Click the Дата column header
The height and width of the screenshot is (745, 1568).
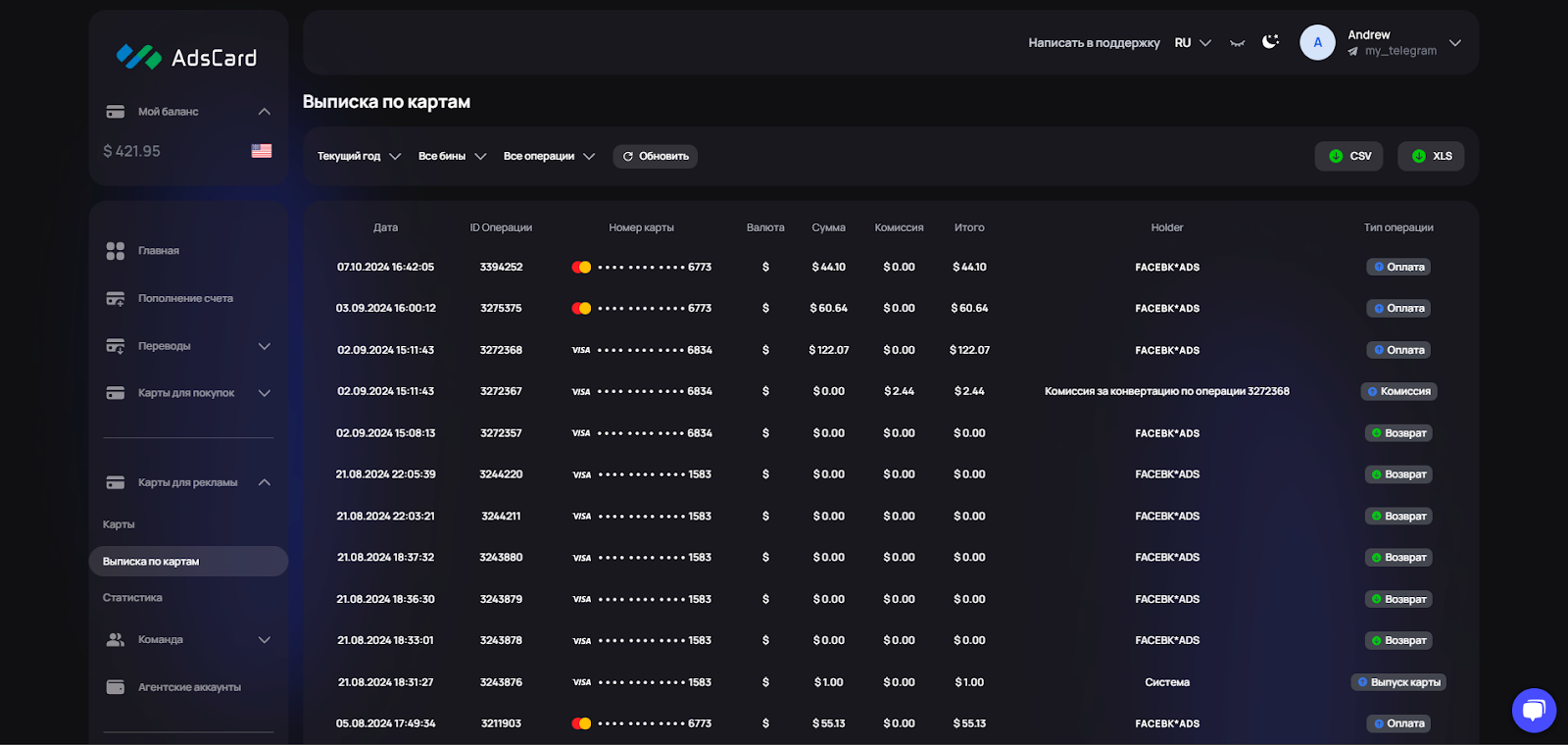pos(385,227)
